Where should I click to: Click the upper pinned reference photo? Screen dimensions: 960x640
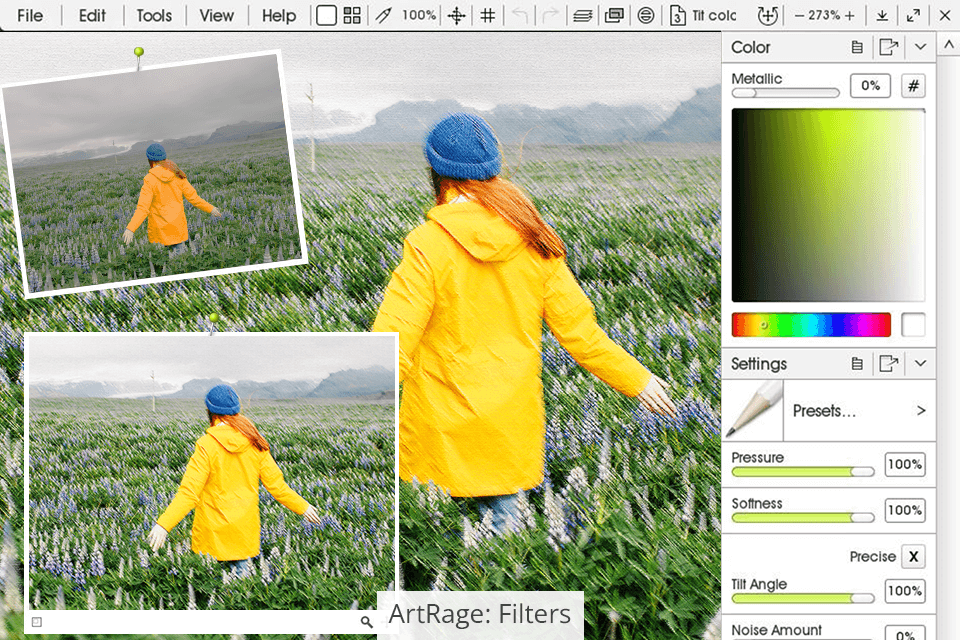(x=154, y=175)
